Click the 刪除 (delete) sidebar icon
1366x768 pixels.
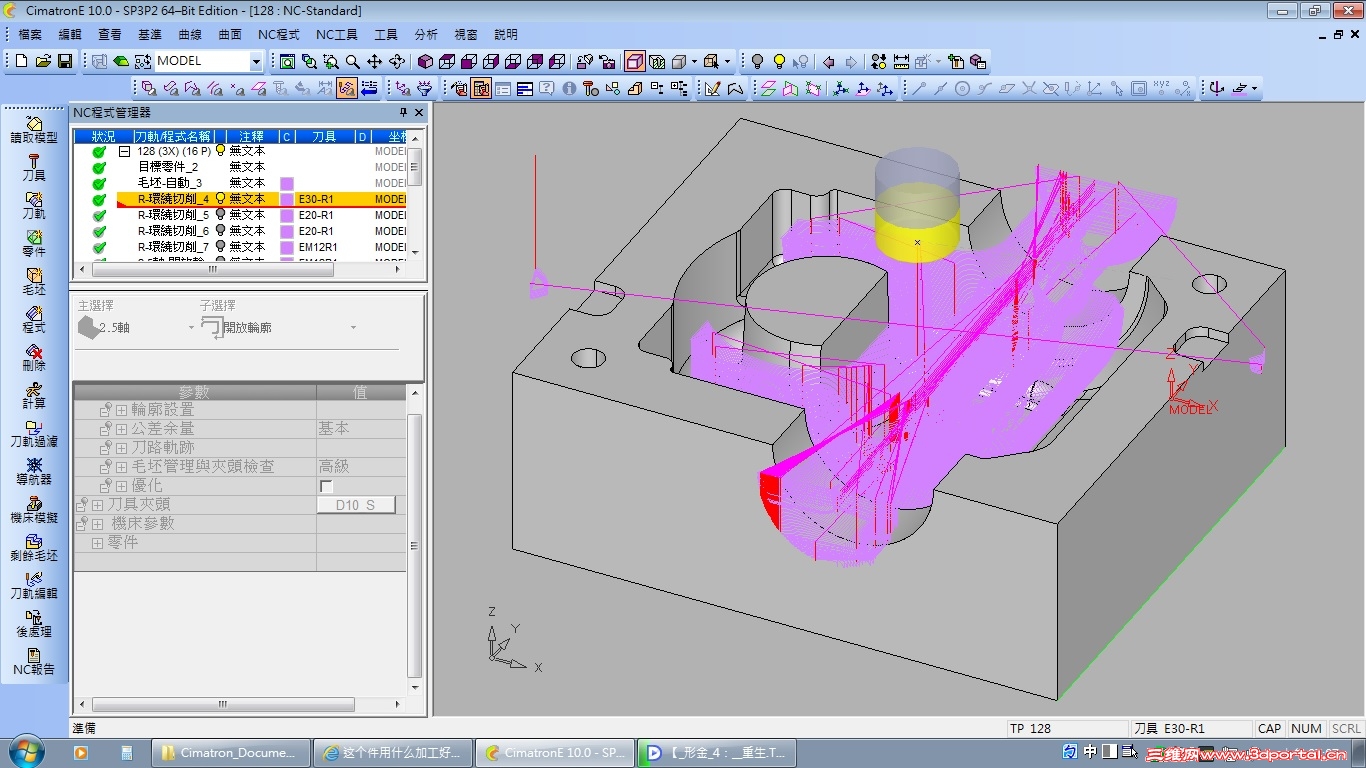(34, 357)
